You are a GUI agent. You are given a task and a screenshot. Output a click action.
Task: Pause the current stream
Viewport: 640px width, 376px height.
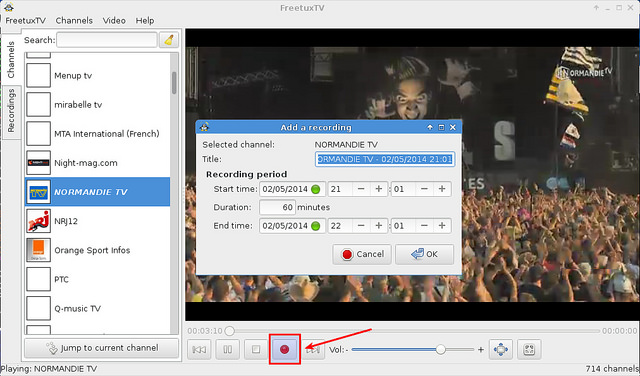point(227,349)
